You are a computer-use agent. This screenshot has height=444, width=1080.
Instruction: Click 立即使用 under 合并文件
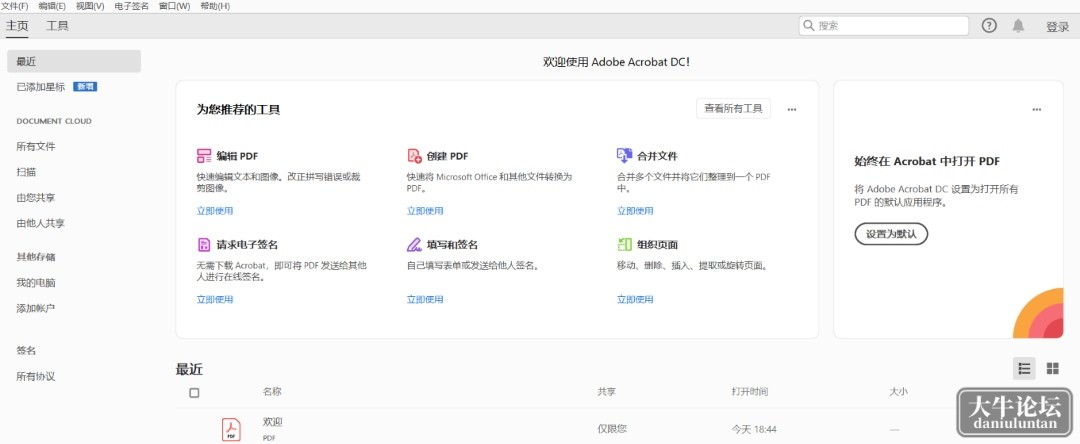click(635, 211)
